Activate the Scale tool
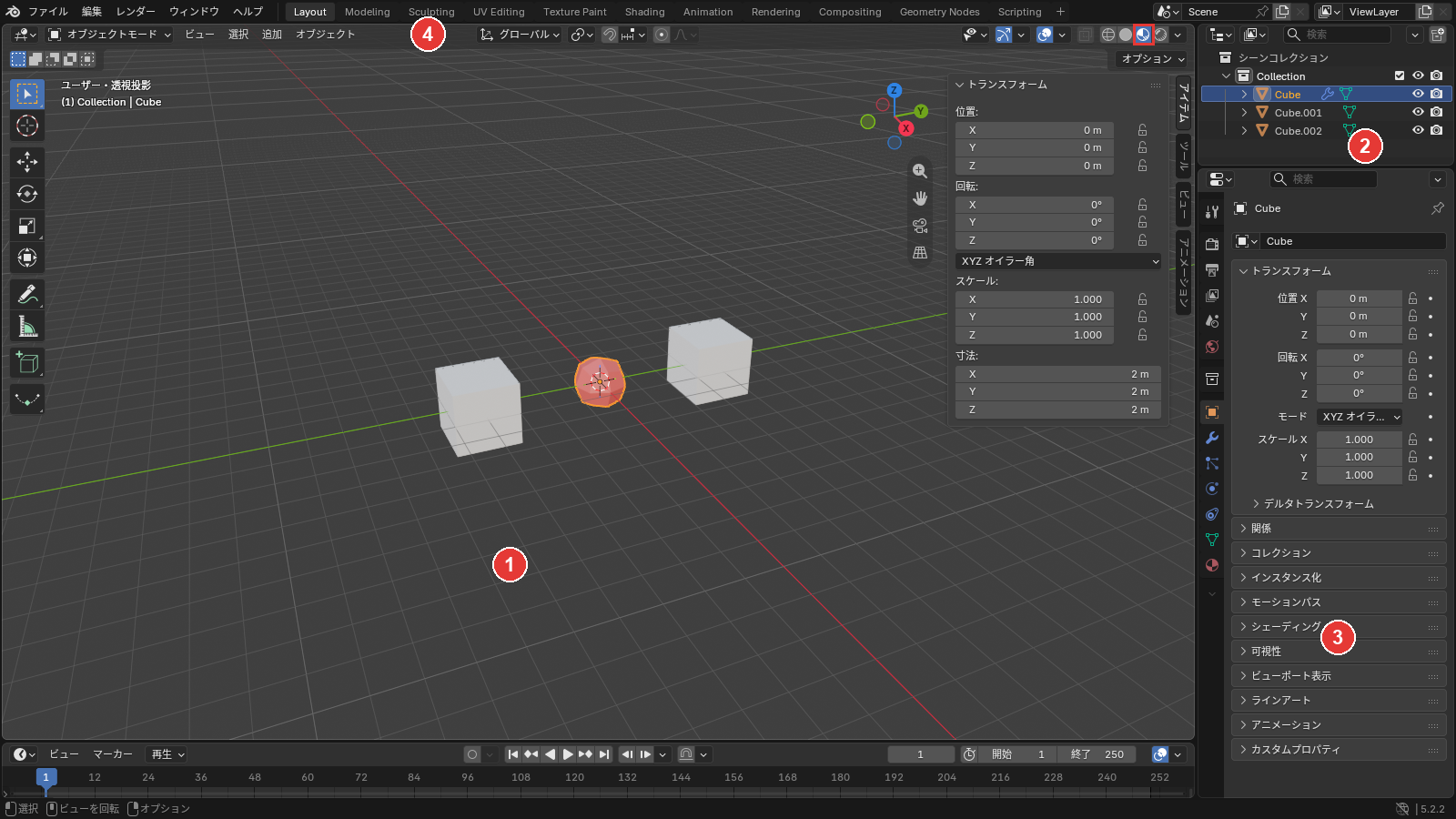This screenshot has width=1456, height=819. point(27,226)
